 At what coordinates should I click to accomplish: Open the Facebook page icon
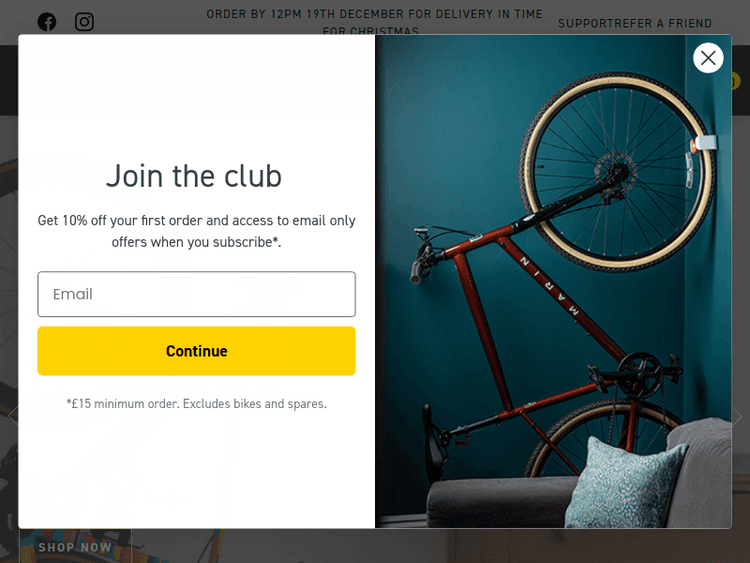coord(47,22)
